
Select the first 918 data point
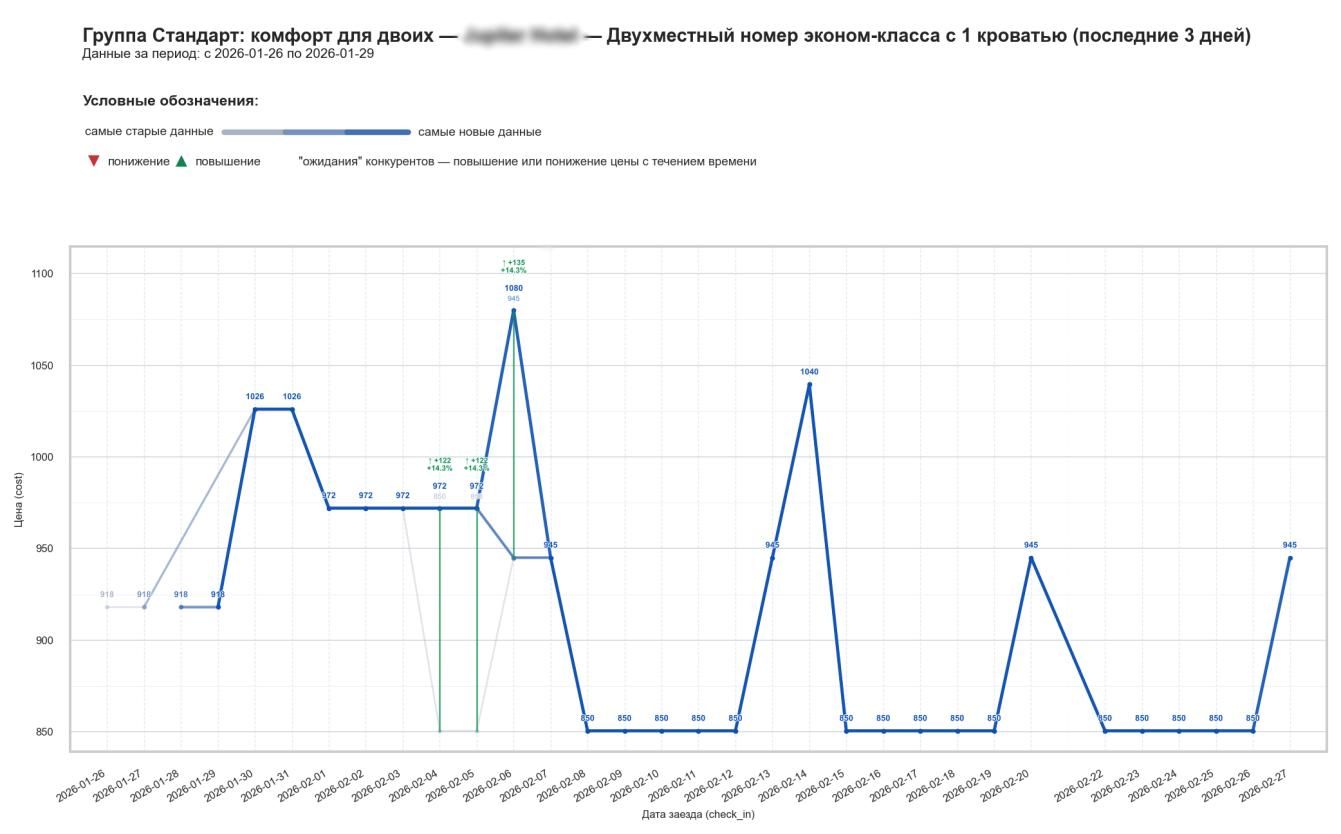pyautogui.click(x=106, y=605)
